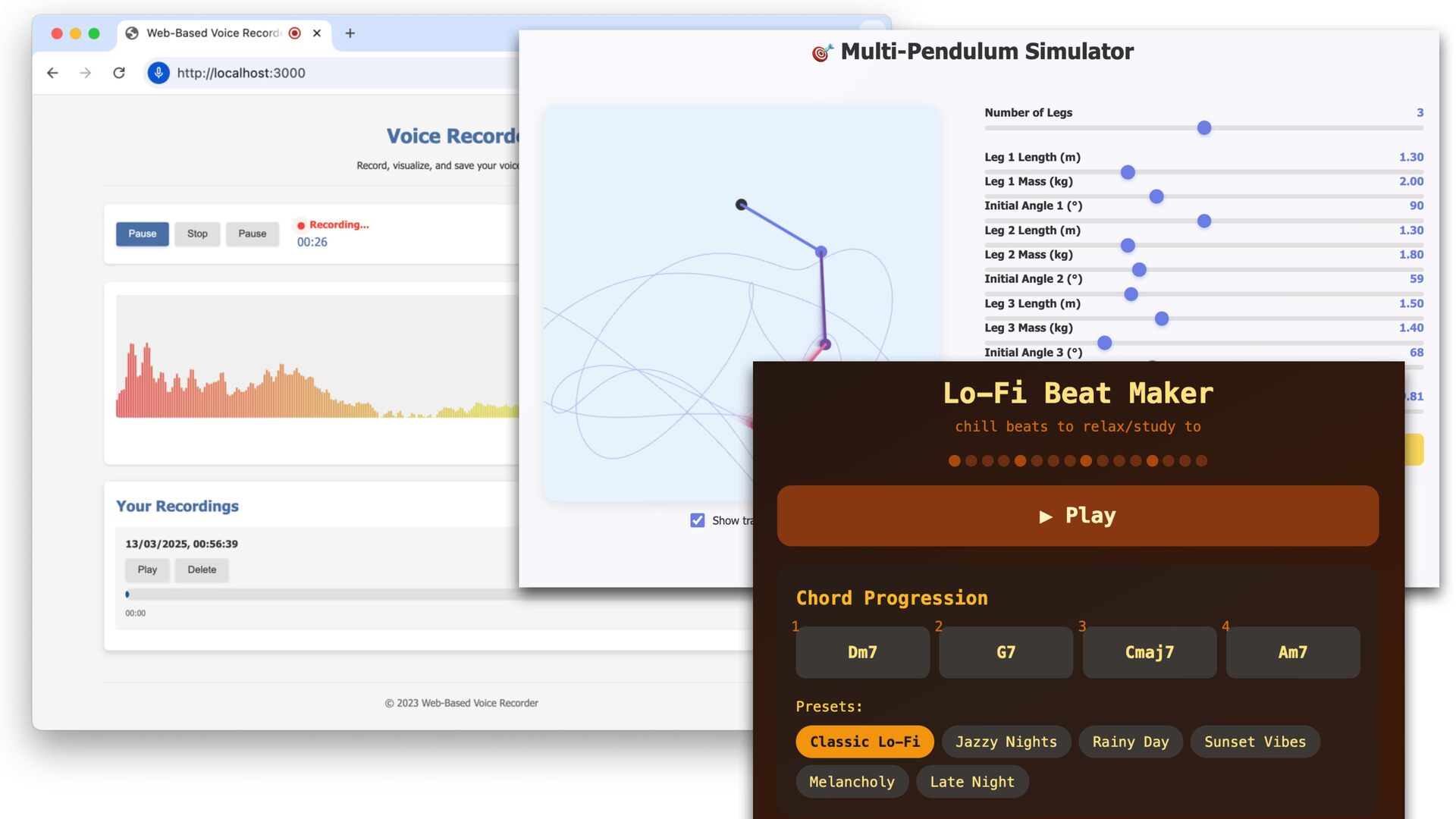Image resolution: width=1456 pixels, height=819 pixels.
Task: Select the Jazzy Nights preset
Action: pos(1006,742)
